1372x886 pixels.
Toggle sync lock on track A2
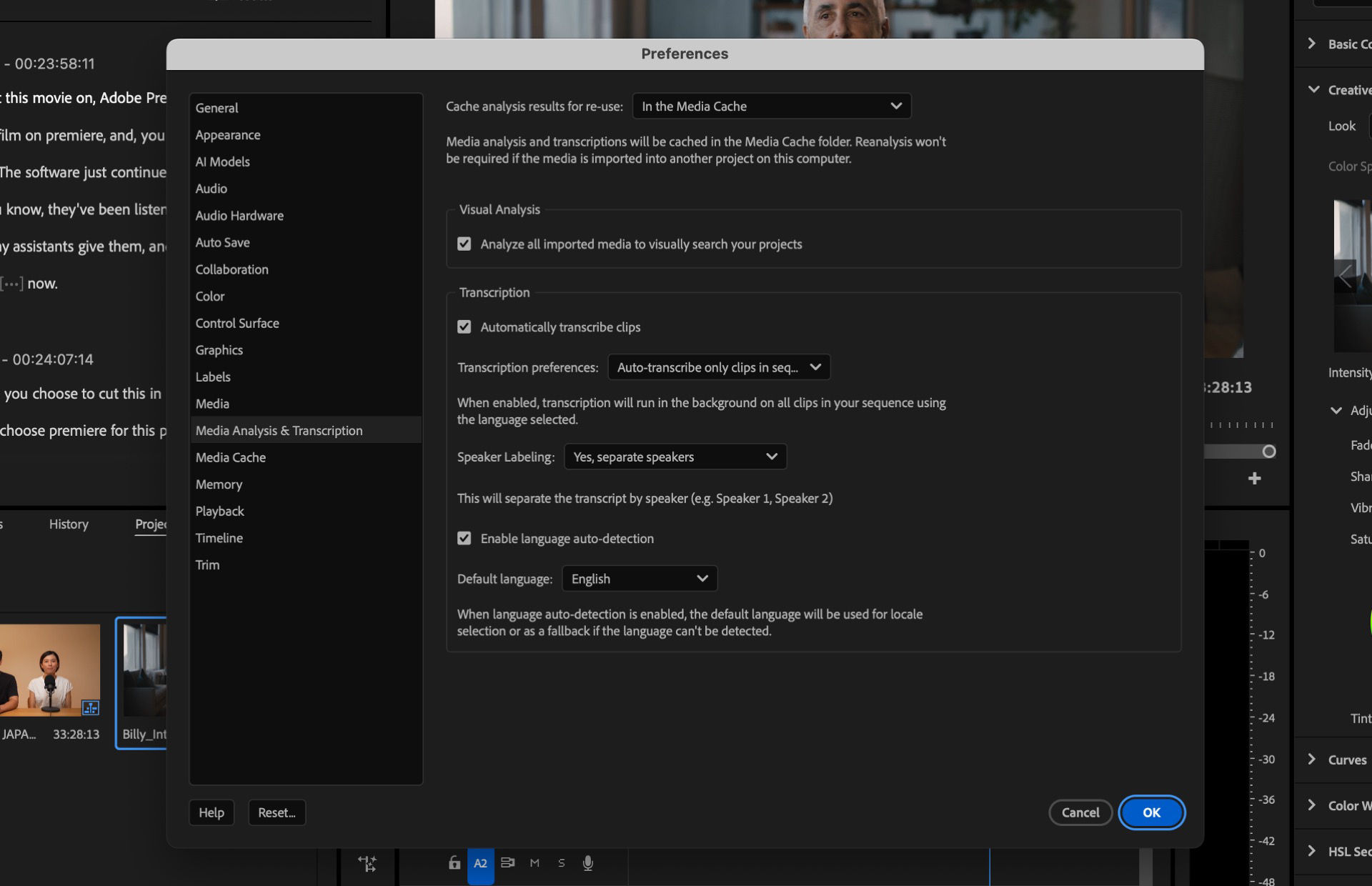click(507, 863)
